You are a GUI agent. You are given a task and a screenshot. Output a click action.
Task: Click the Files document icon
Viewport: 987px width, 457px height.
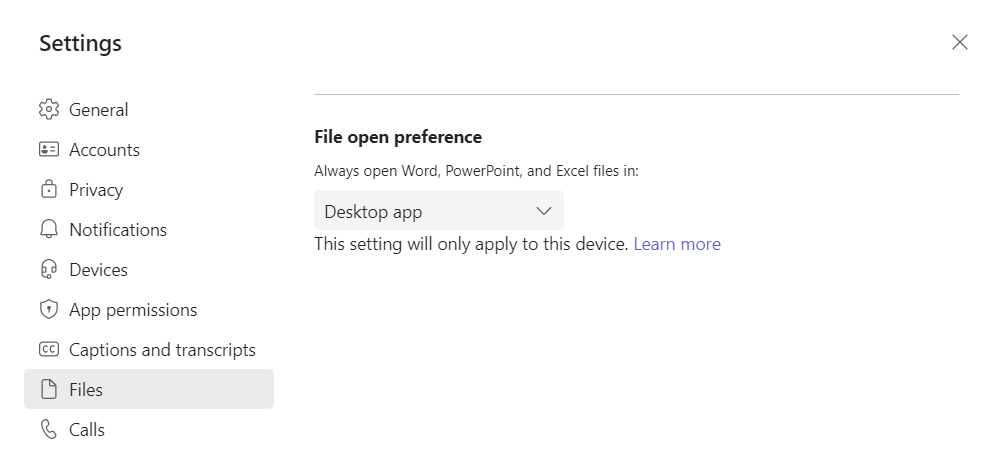(x=48, y=390)
